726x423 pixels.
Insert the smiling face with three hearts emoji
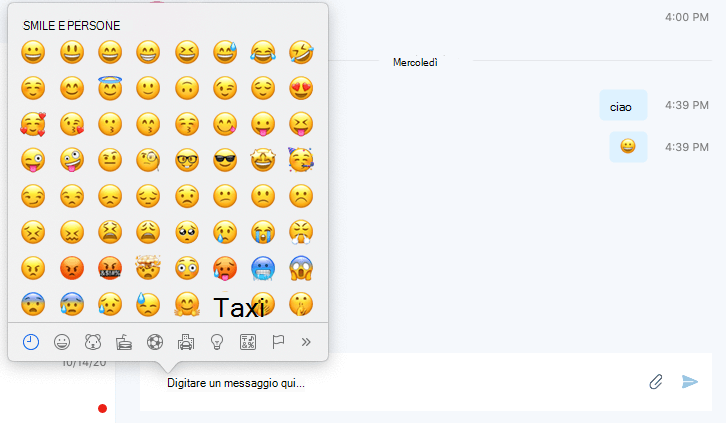coord(33,124)
